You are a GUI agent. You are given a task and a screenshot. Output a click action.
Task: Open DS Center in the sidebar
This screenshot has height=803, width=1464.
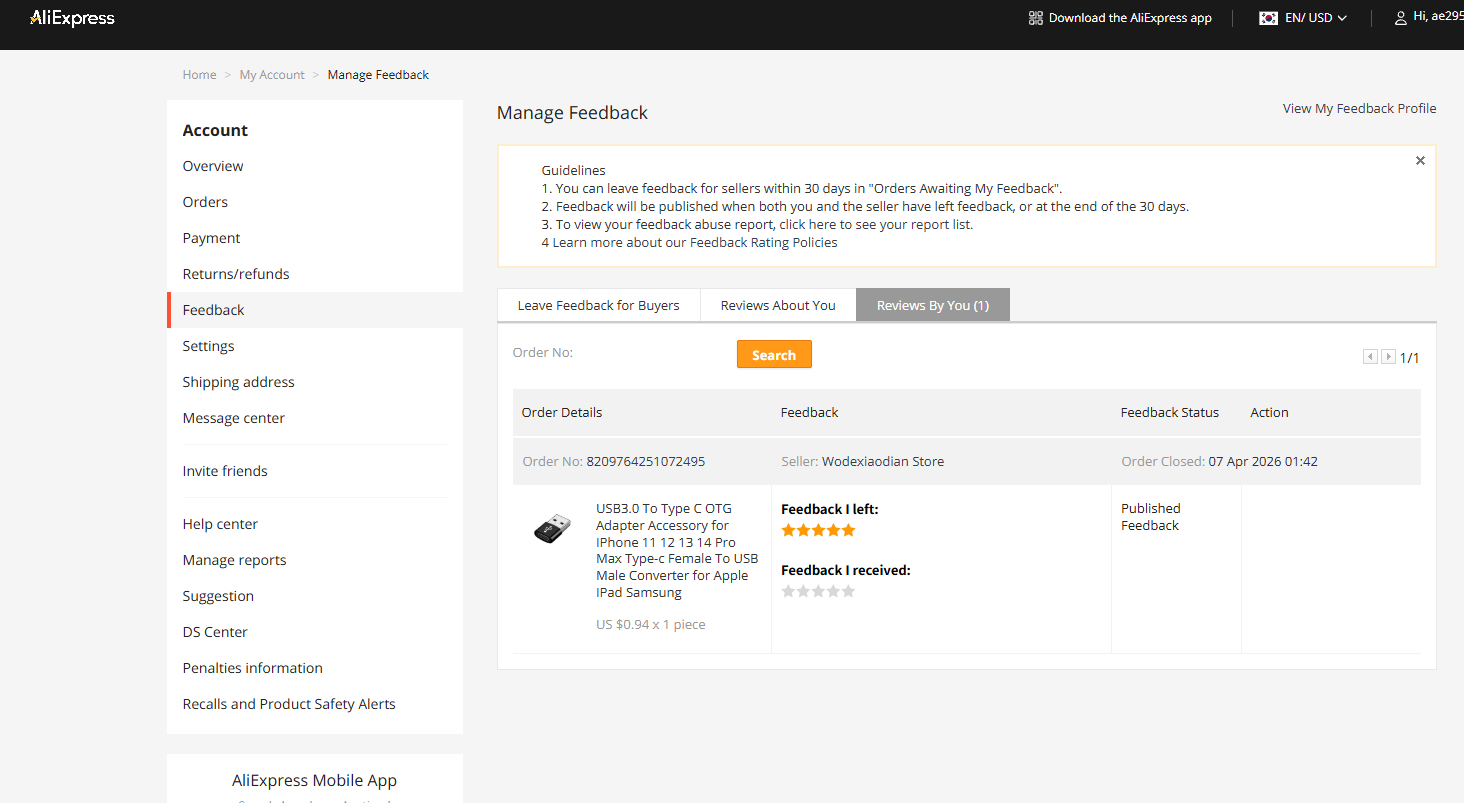click(x=215, y=632)
